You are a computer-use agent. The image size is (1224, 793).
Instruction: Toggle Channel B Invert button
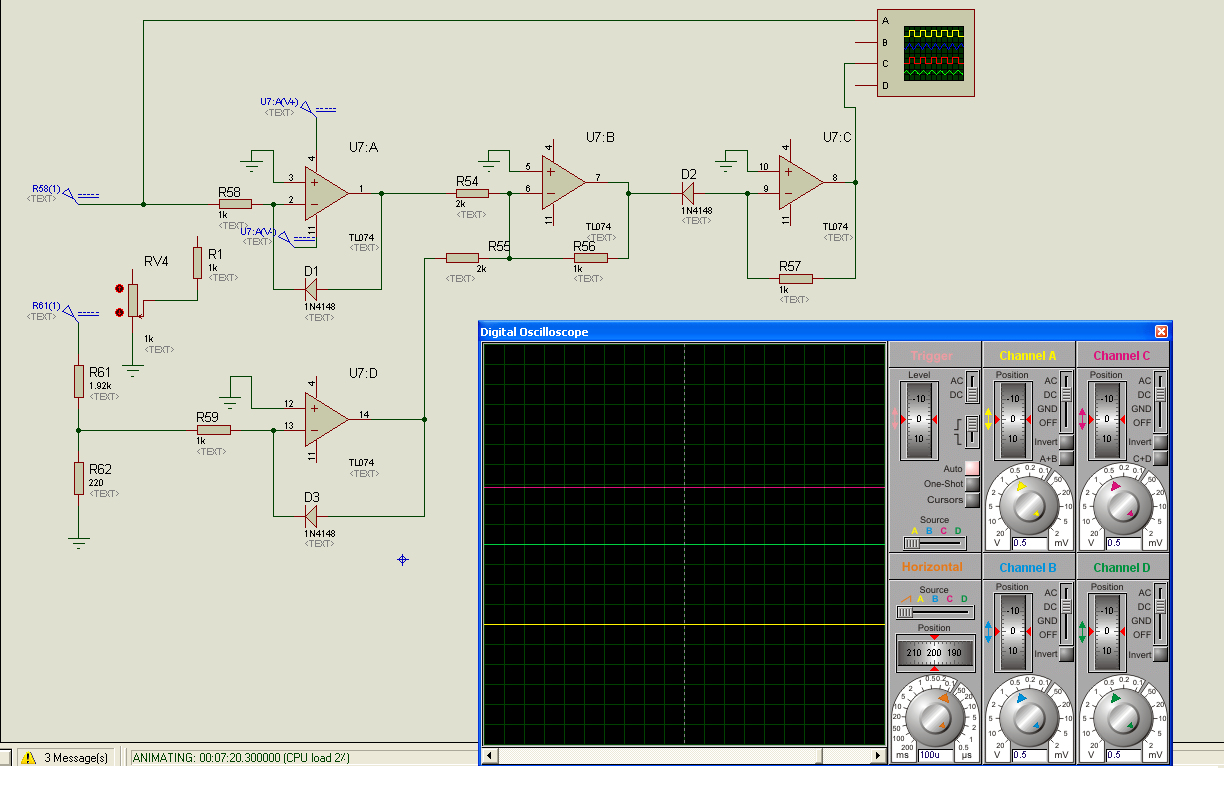(1066, 654)
